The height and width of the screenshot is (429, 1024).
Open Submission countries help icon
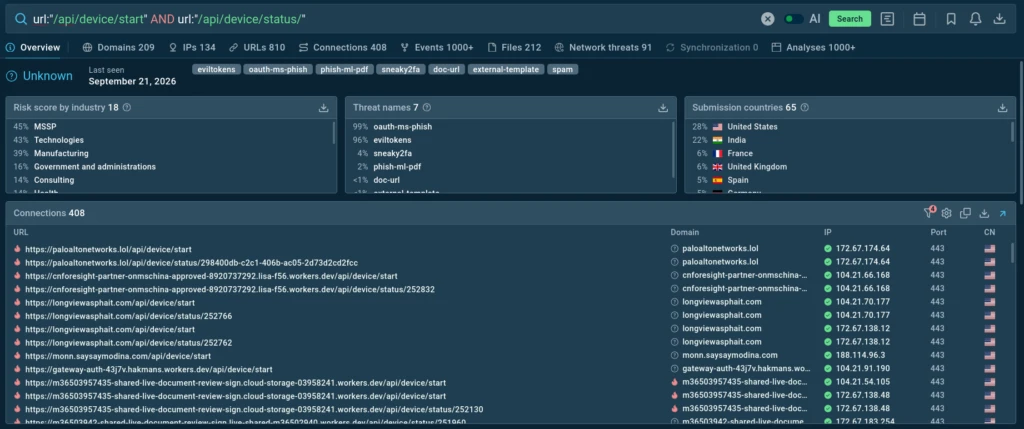click(x=805, y=108)
